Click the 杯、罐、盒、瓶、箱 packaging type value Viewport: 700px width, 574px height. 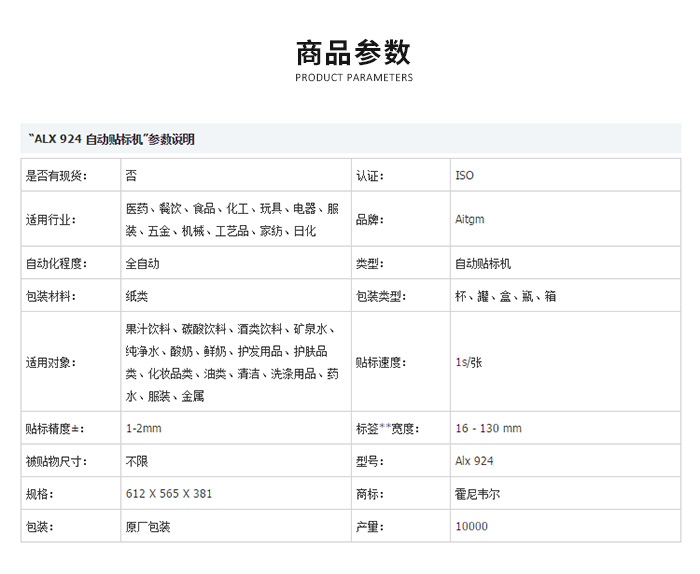click(505, 297)
